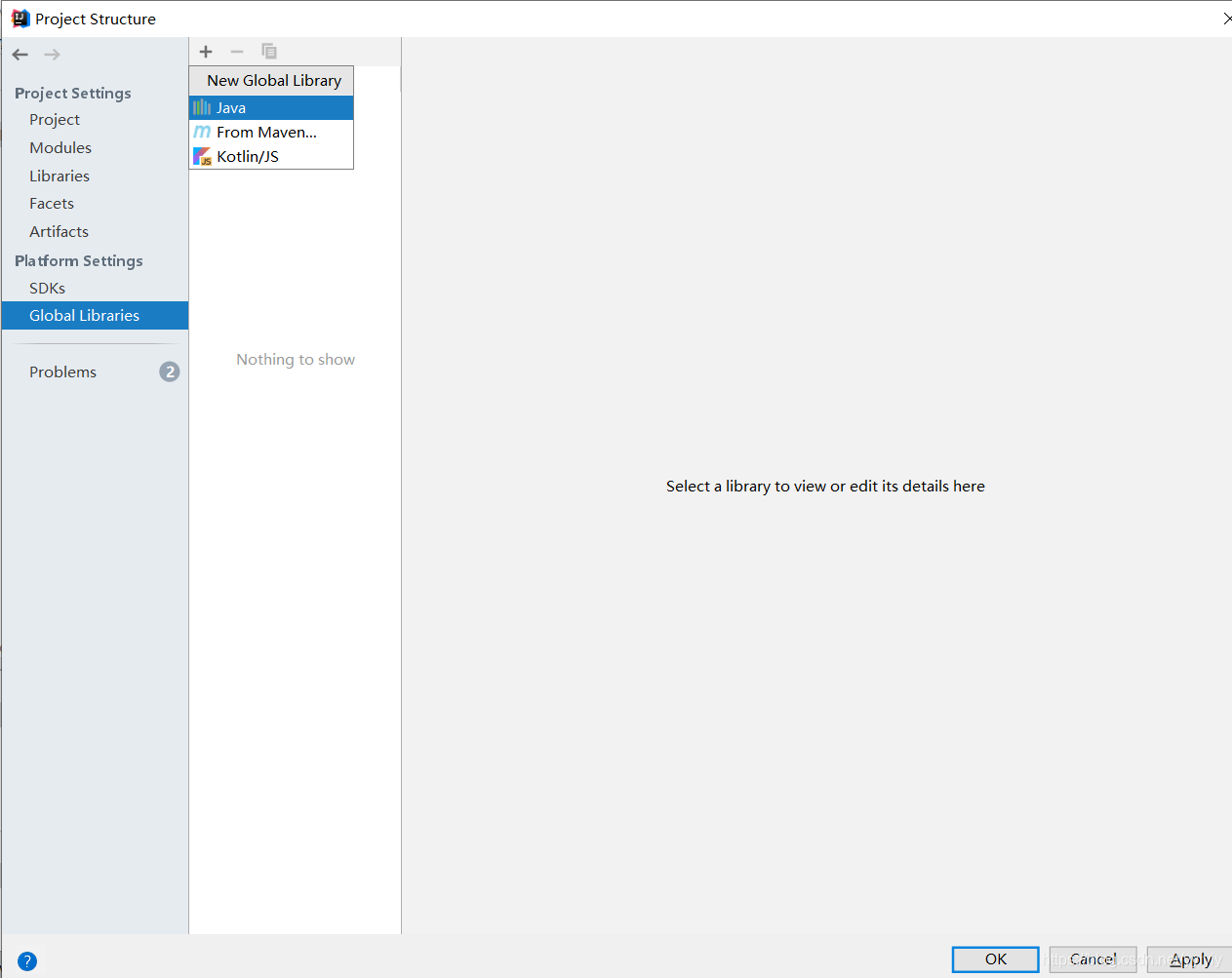Click the forward arrow navigation icon

(52, 55)
